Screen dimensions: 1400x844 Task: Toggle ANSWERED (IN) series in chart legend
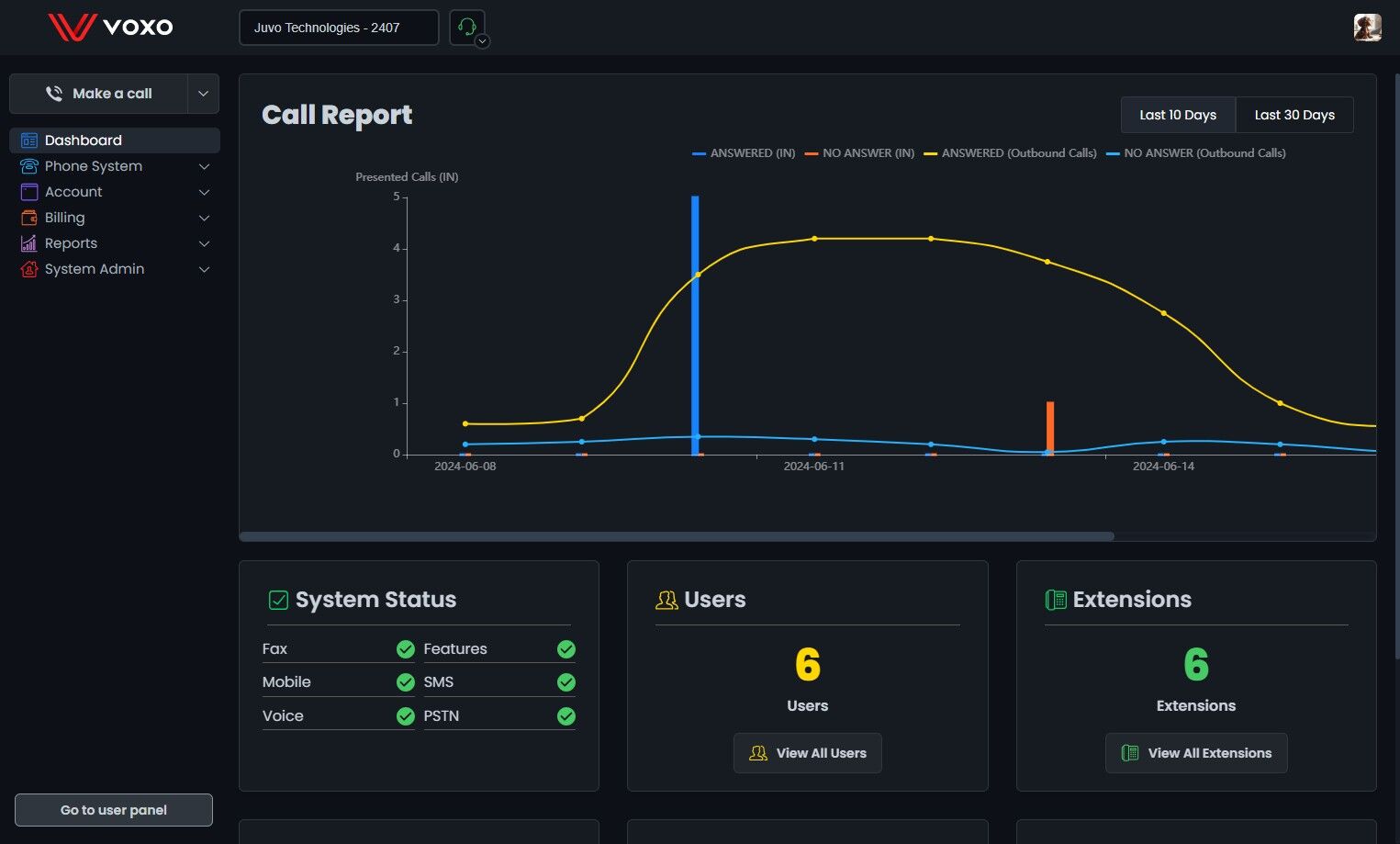coord(744,153)
